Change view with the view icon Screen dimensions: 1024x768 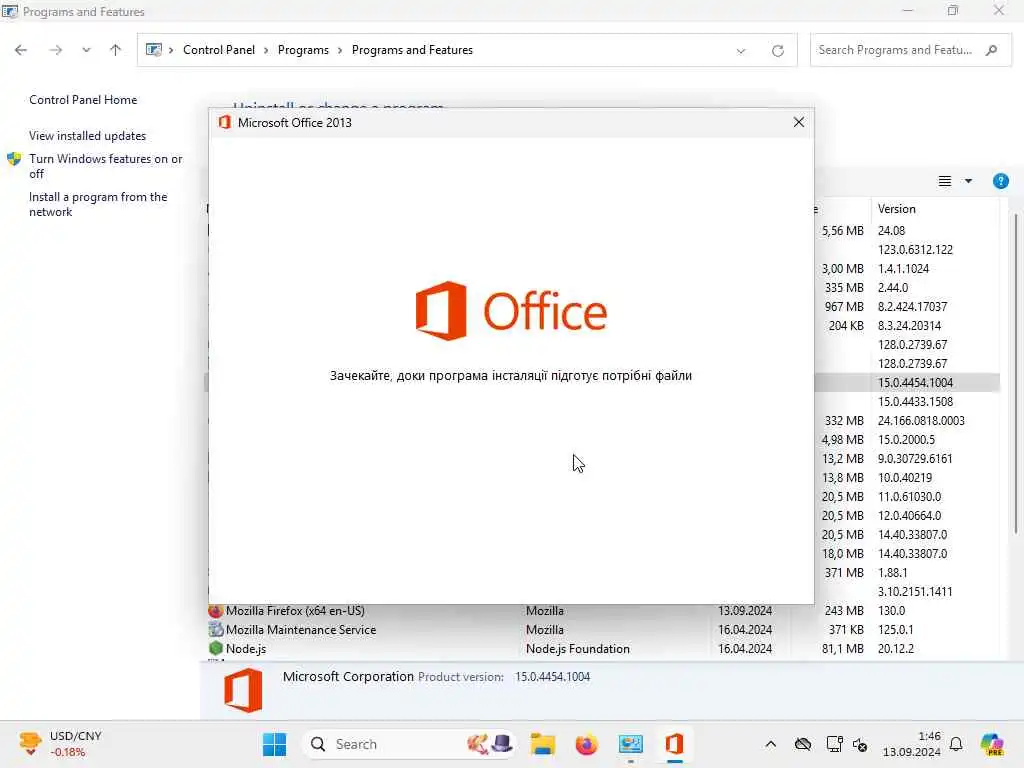[944, 181]
